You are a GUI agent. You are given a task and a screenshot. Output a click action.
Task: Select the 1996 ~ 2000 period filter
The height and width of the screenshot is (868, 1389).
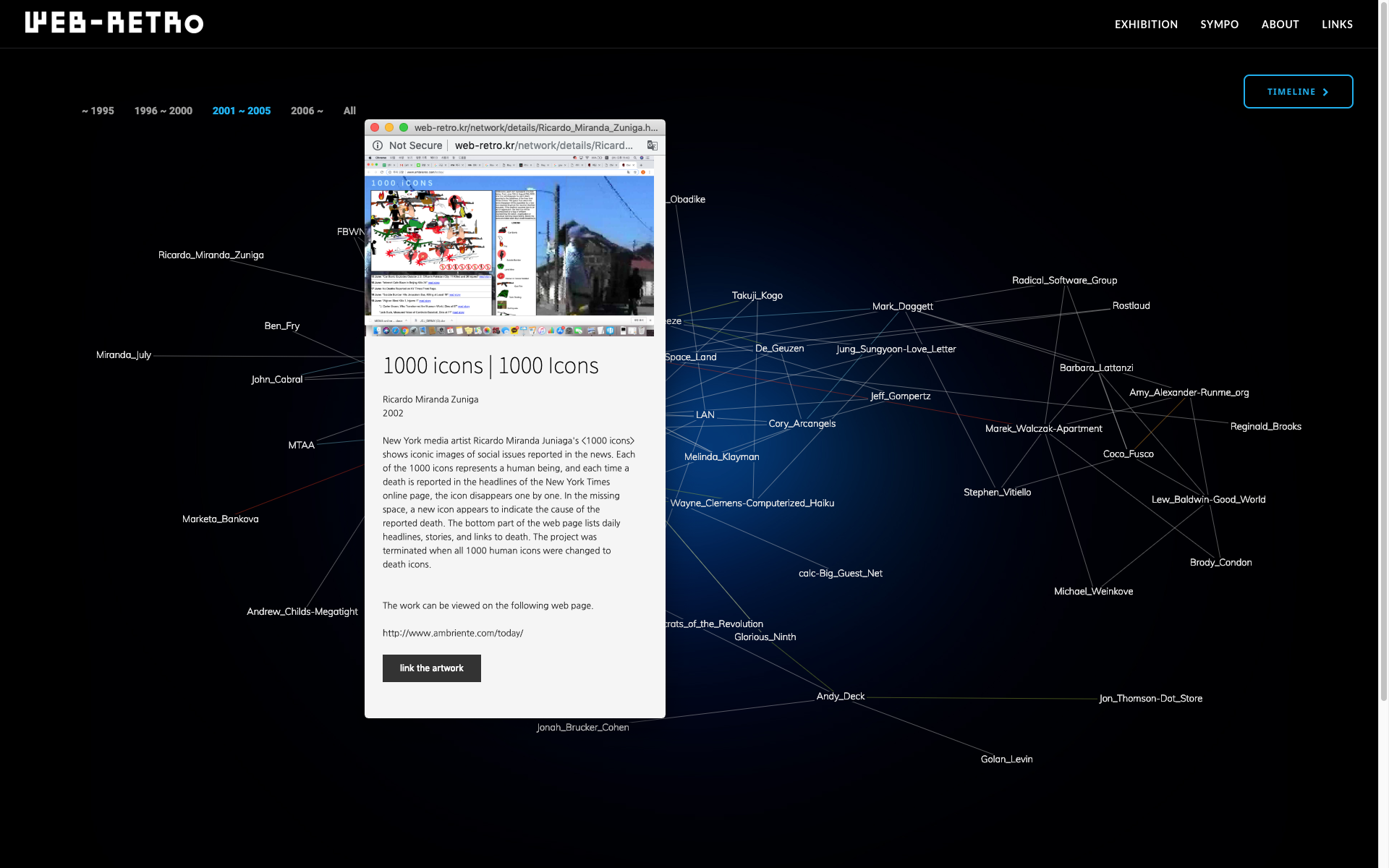click(163, 111)
